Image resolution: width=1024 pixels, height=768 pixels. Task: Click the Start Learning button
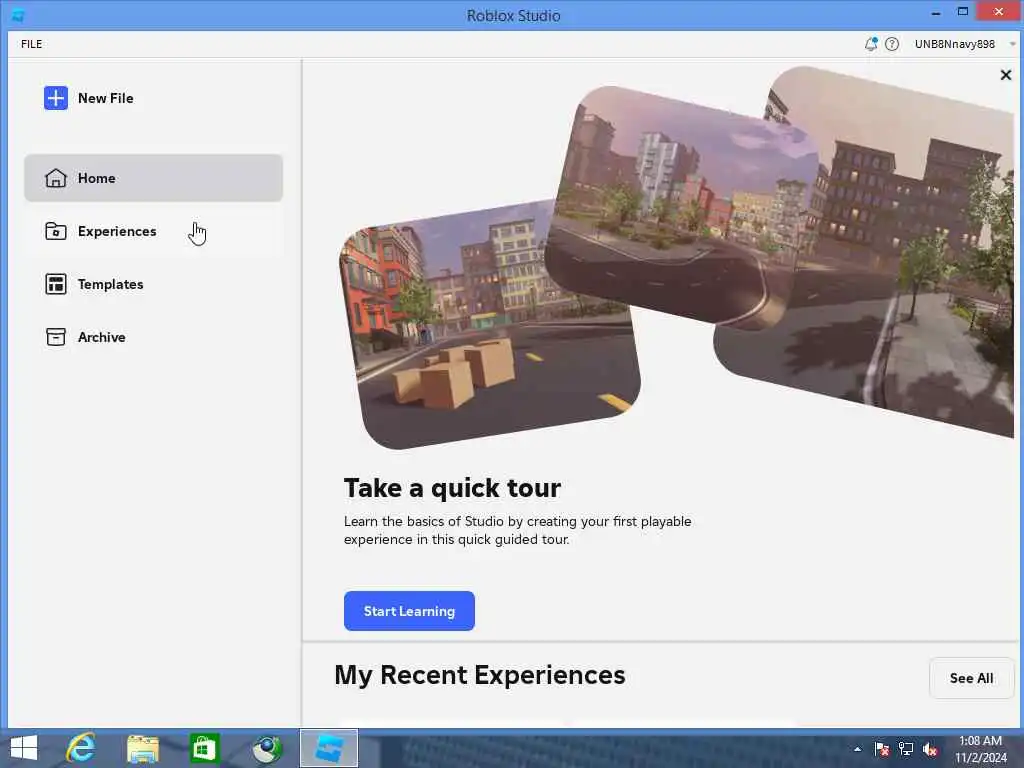tap(409, 611)
